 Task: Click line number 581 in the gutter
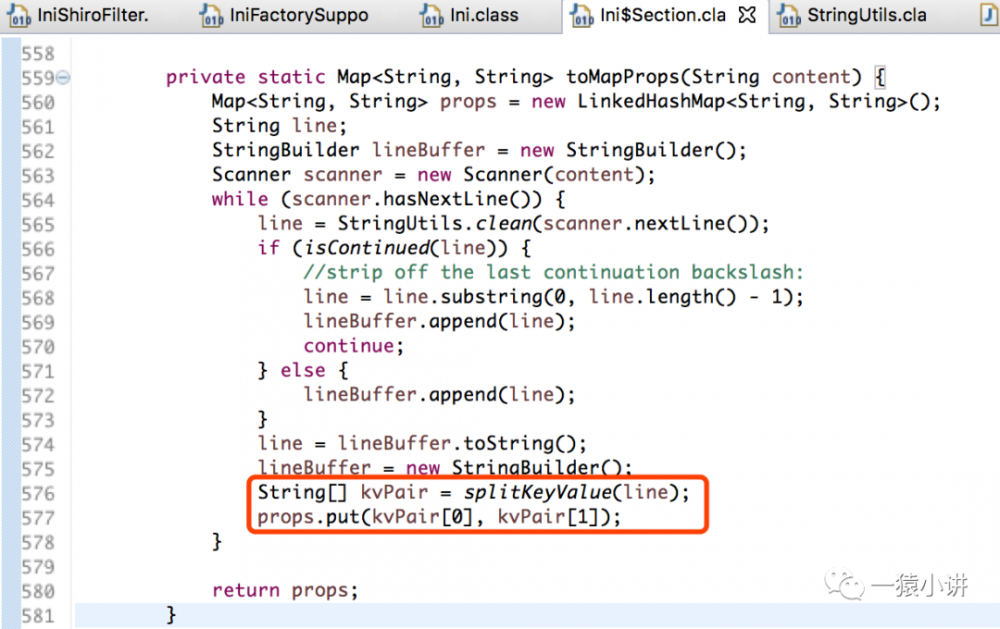point(38,616)
